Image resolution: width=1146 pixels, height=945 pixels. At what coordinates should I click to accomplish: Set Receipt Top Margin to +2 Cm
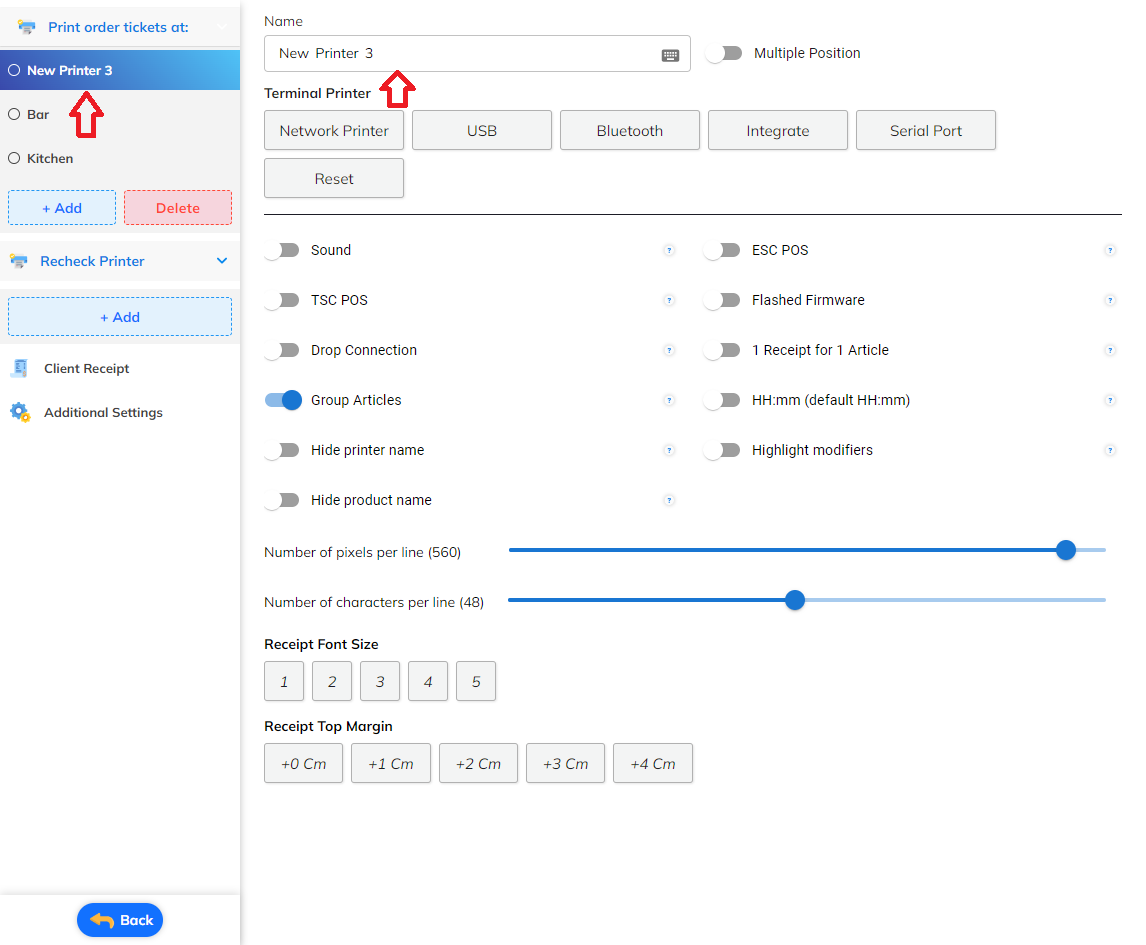479,764
